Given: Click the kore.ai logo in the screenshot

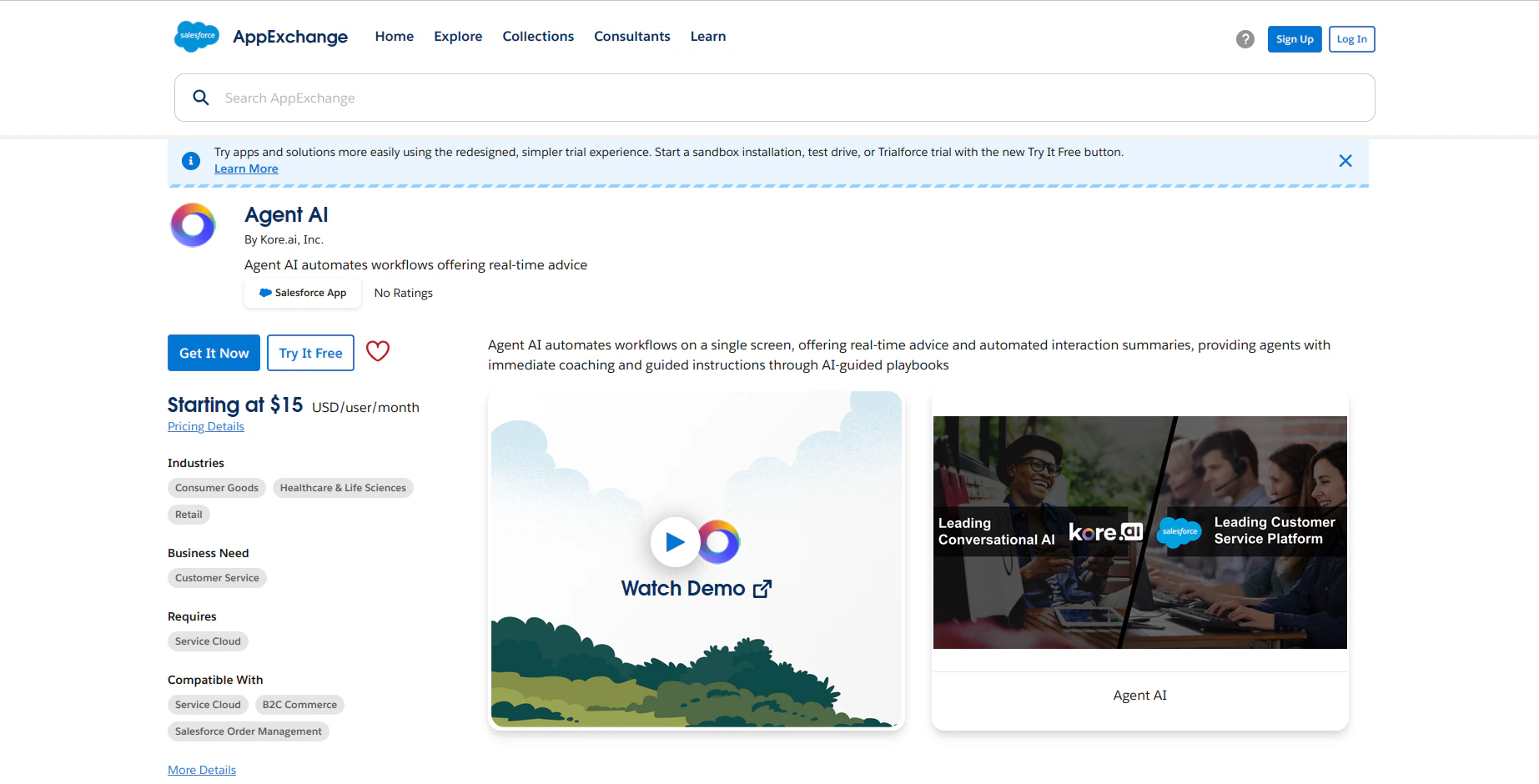Looking at the screenshot, I should (1105, 531).
